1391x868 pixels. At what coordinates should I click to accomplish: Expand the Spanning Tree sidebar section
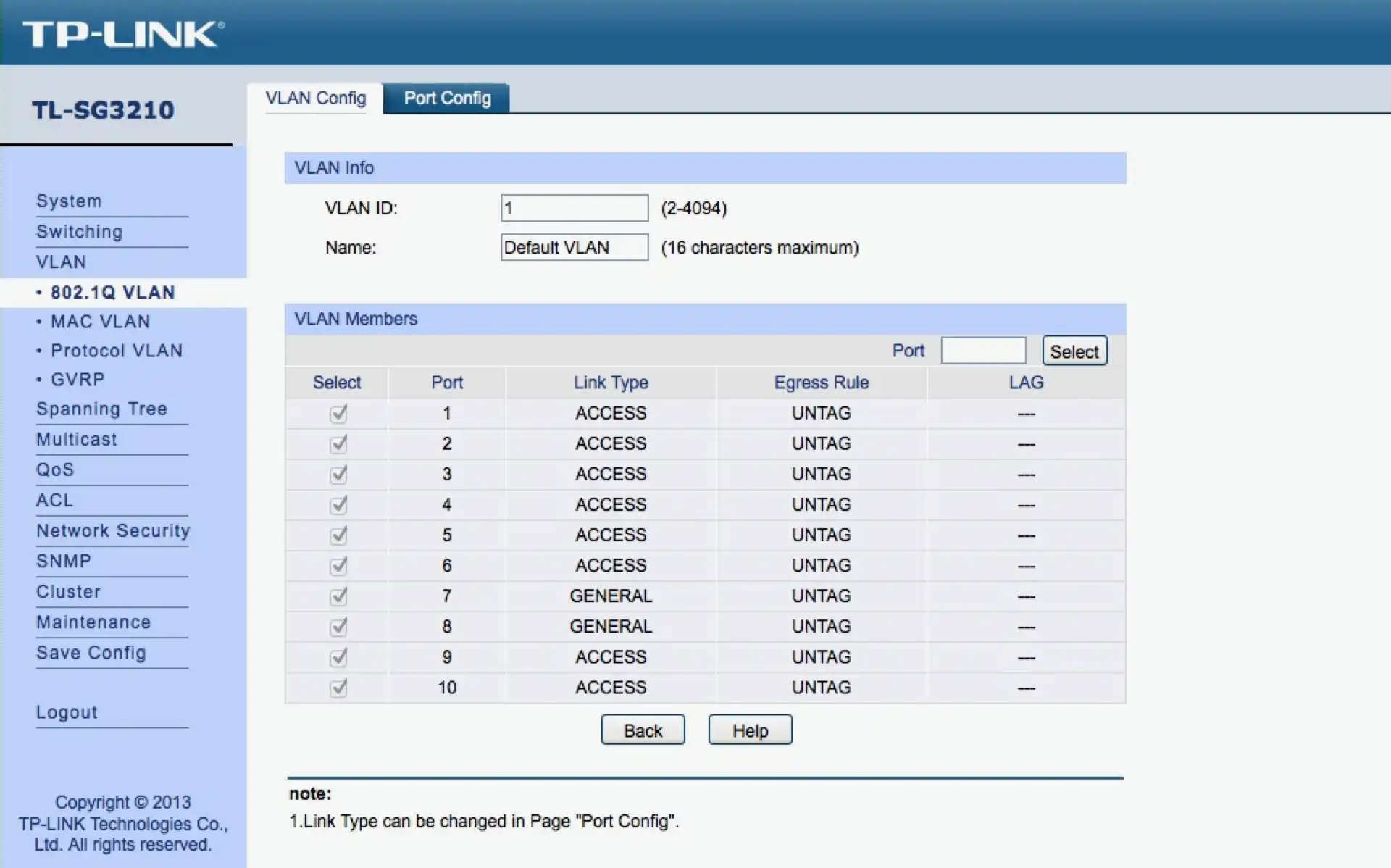[x=101, y=409]
